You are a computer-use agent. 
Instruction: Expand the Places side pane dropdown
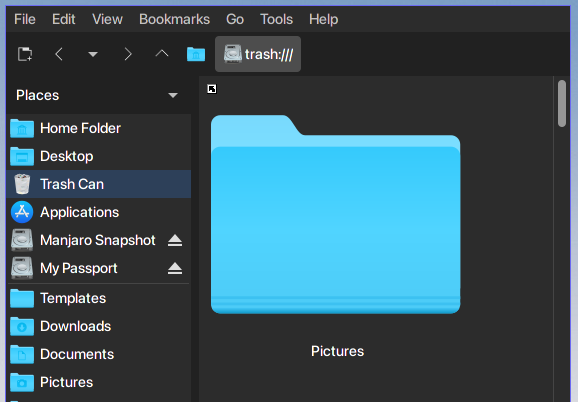(173, 95)
